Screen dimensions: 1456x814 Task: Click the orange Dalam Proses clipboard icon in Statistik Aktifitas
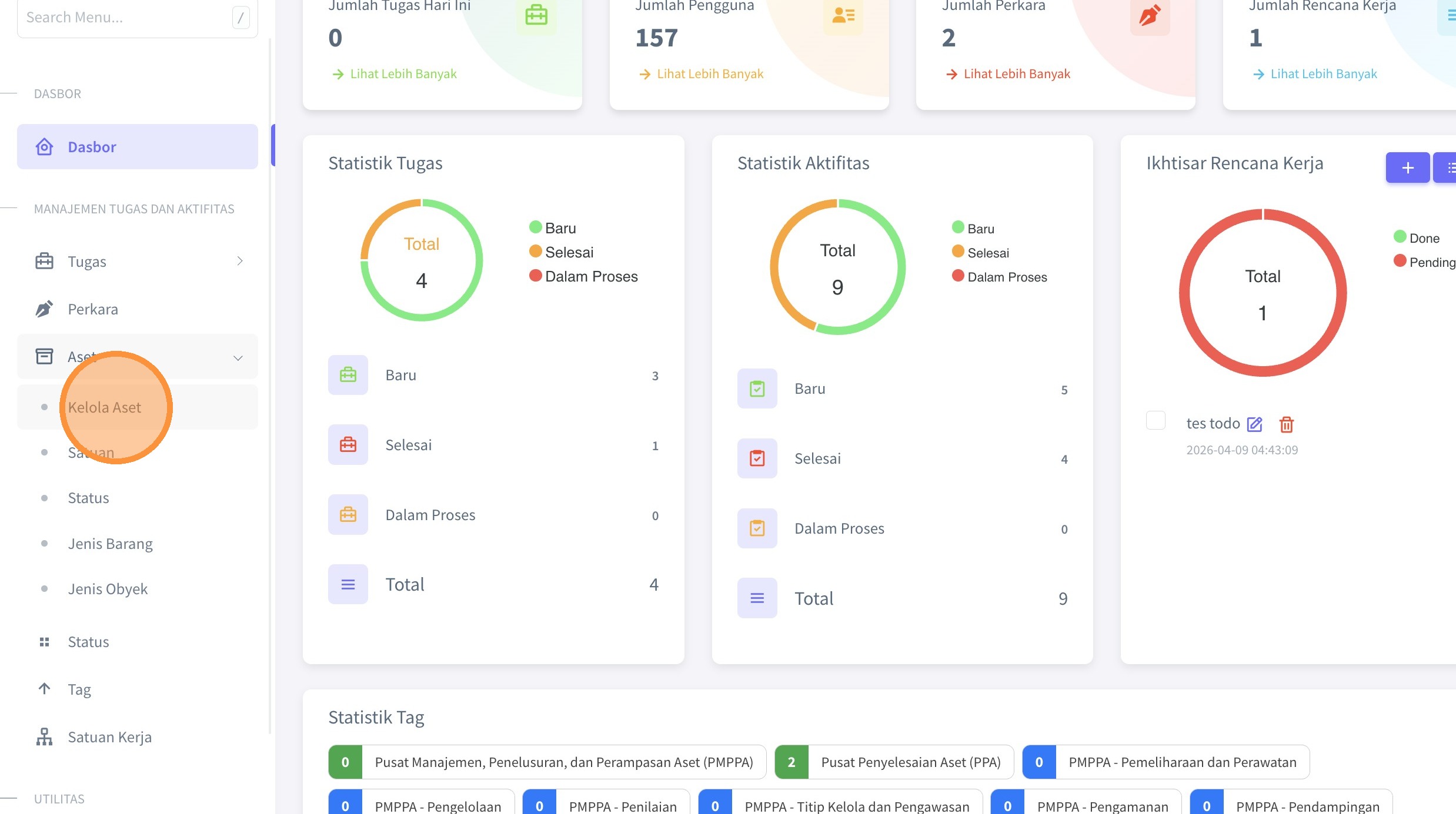(x=757, y=528)
